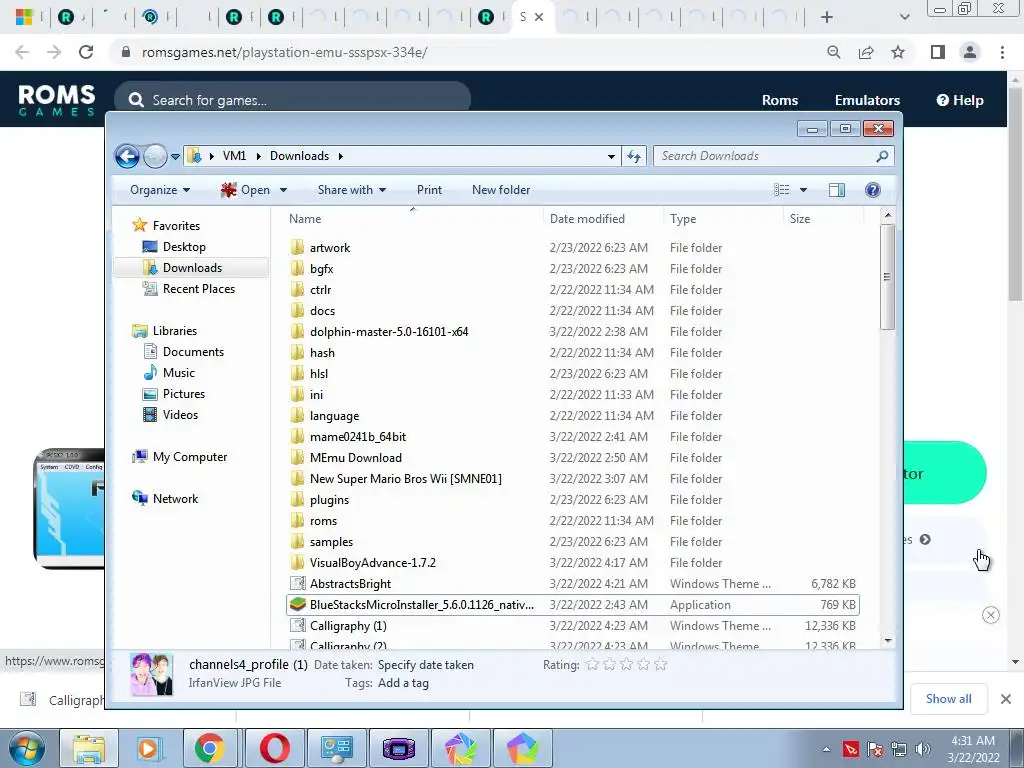Viewport: 1024px width, 768px height.
Task: Open Help link on Roms Games
Action: click(x=959, y=101)
